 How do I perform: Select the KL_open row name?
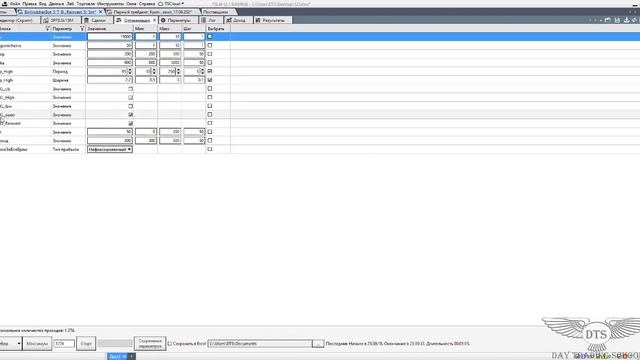point(7,115)
